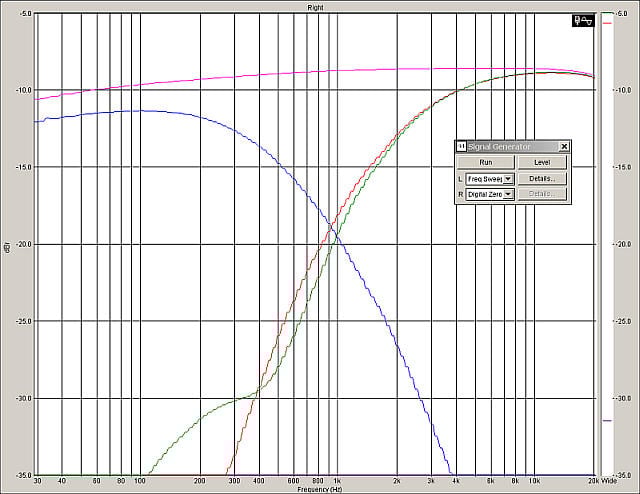
Task: Close the Signal Generator window
Action: click(x=564, y=146)
